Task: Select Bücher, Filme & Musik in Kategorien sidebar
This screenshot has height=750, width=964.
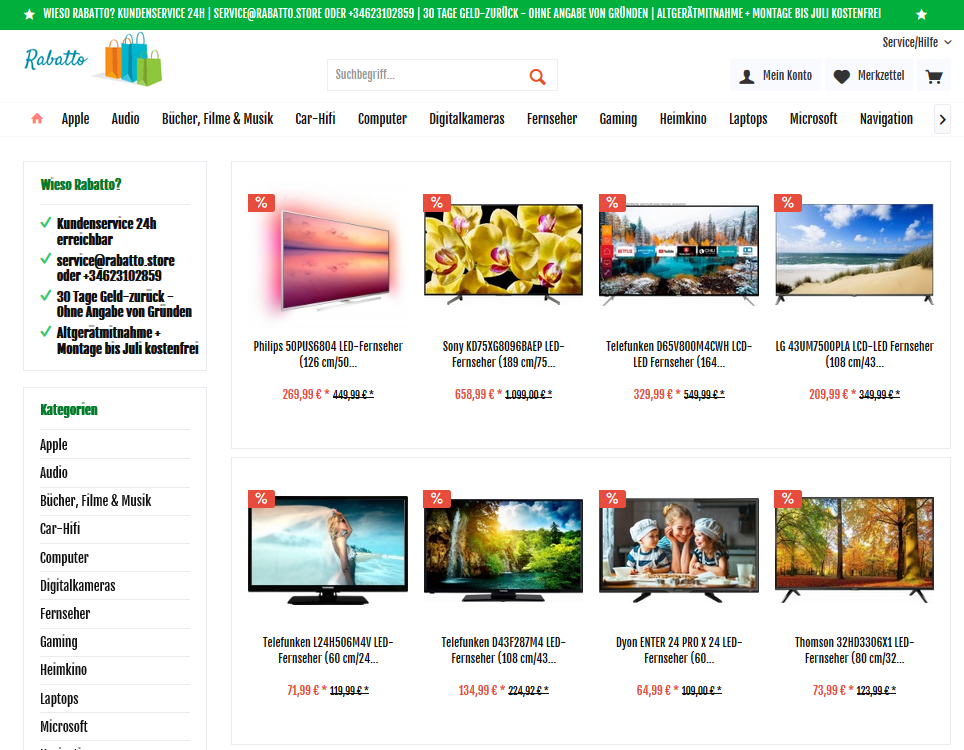Action: click(115, 501)
